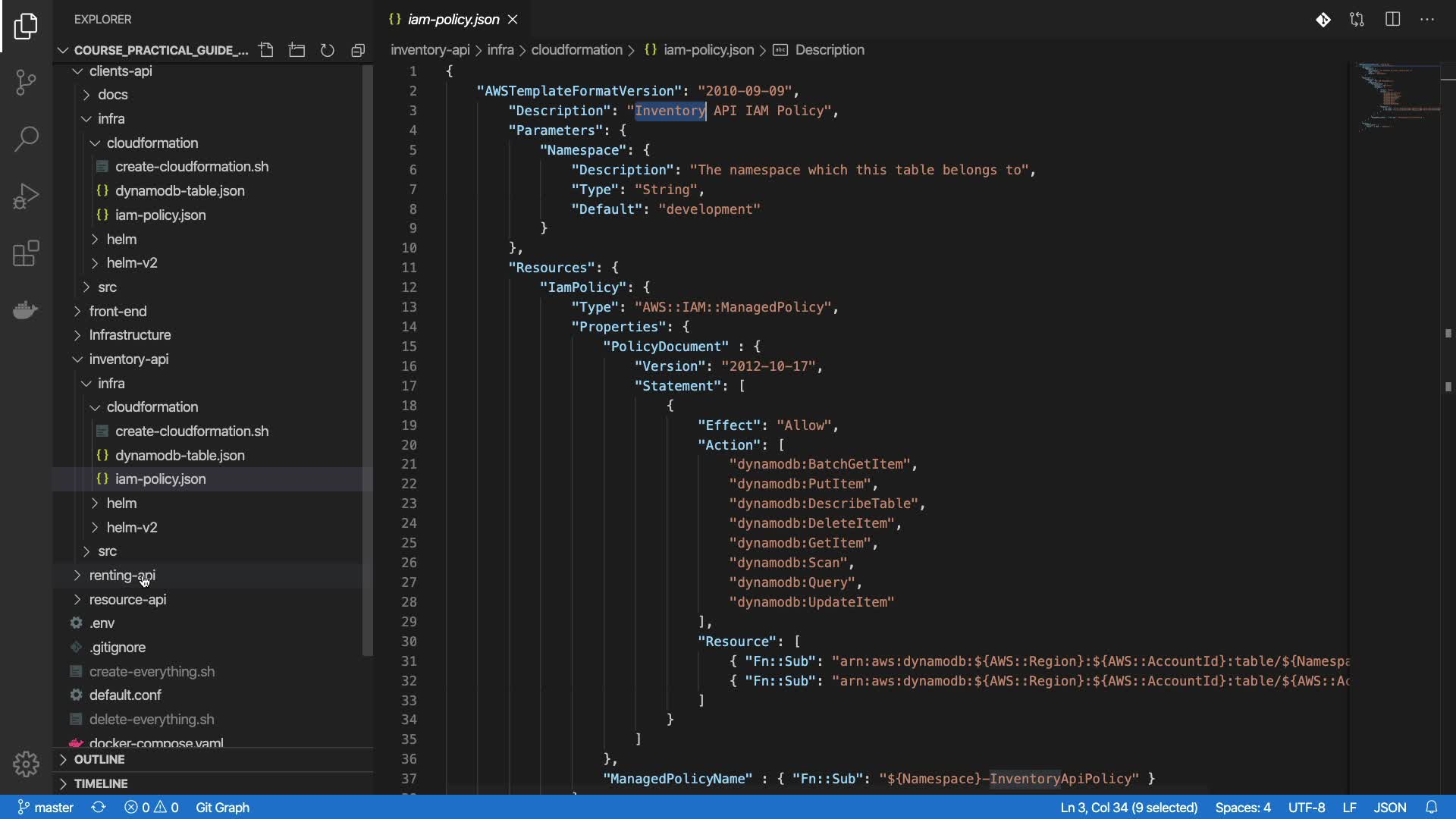This screenshot has height=819, width=1456.
Task: Open the Source Control view
Action: click(26, 82)
